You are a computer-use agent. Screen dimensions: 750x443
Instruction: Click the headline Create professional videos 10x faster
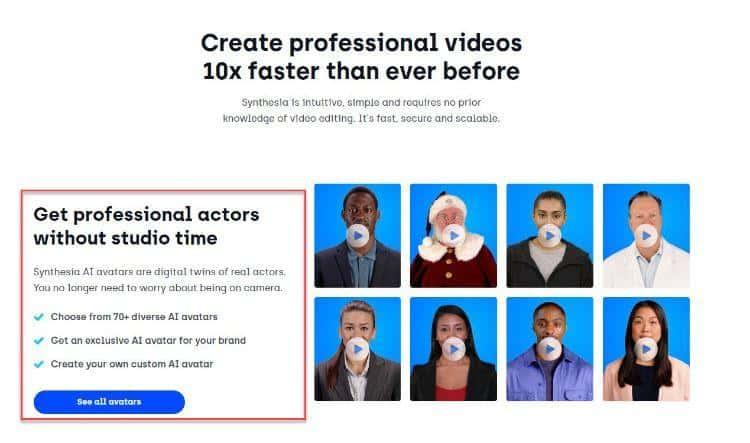click(361, 57)
